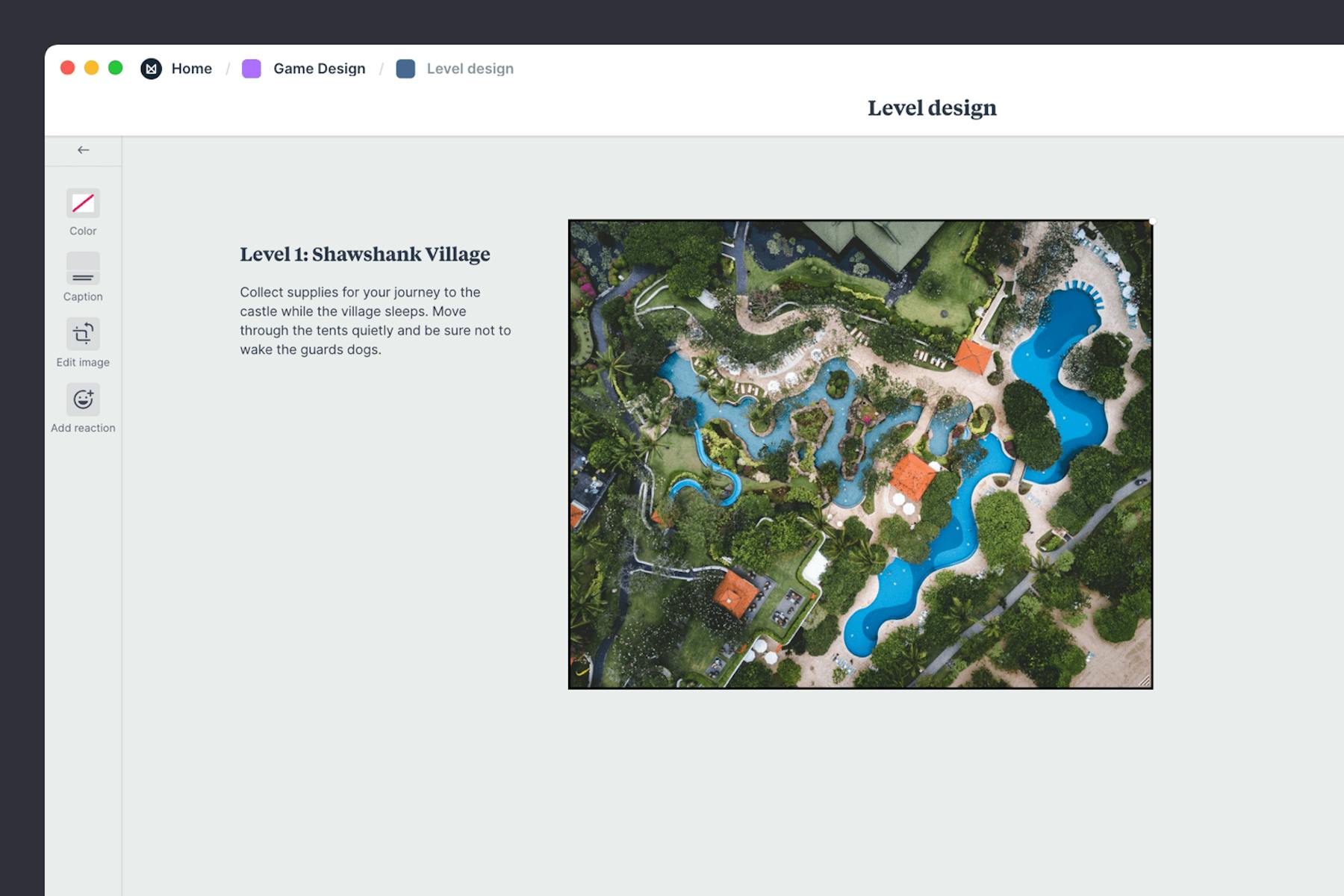Click the purple Game Design workspace icon
Image resolution: width=1344 pixels, height=896 pixels.
click(x=251, y=68)
